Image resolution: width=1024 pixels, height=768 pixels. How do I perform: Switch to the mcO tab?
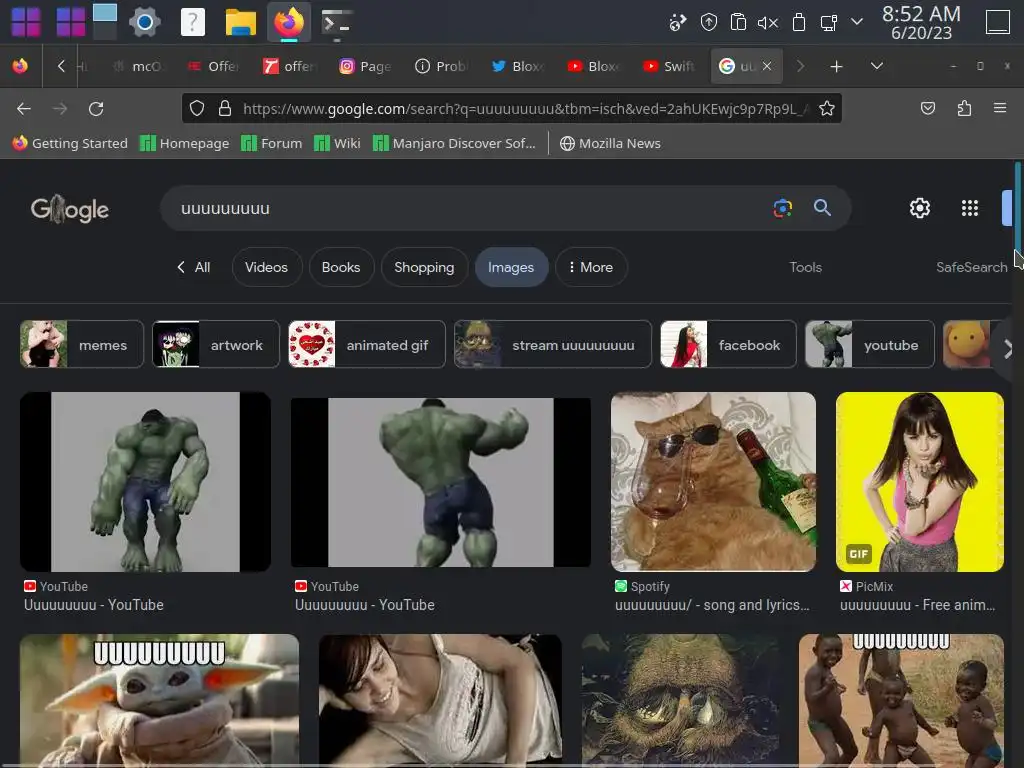[137, 66]
